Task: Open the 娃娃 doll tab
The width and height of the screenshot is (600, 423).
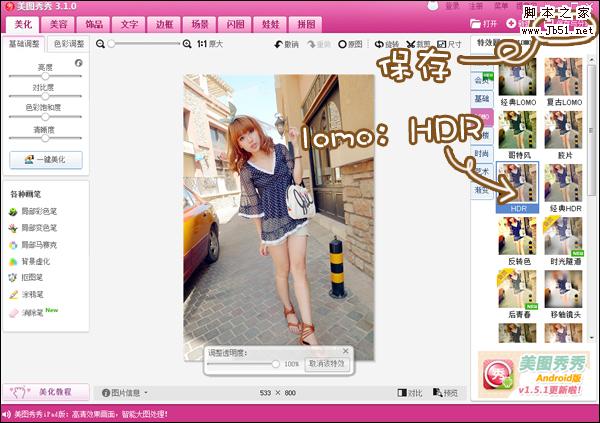Action: 271,24
